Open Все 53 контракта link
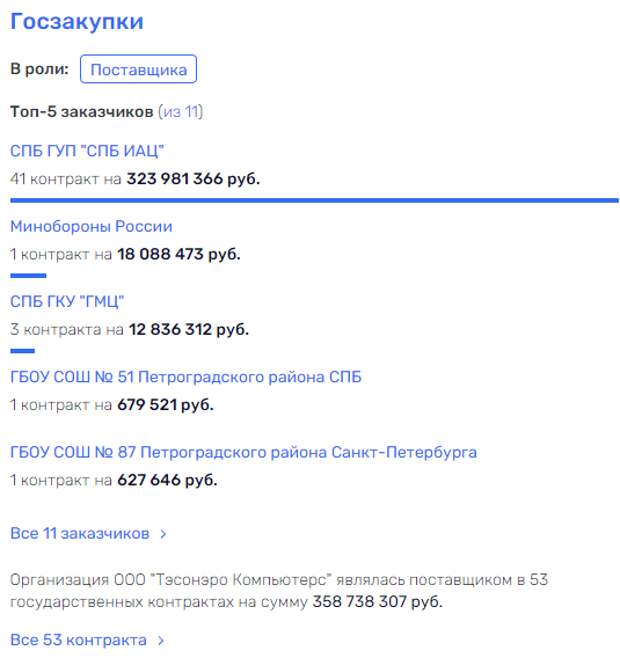The width and height of the screenshot is (620, 658). (x=78, y=640)
